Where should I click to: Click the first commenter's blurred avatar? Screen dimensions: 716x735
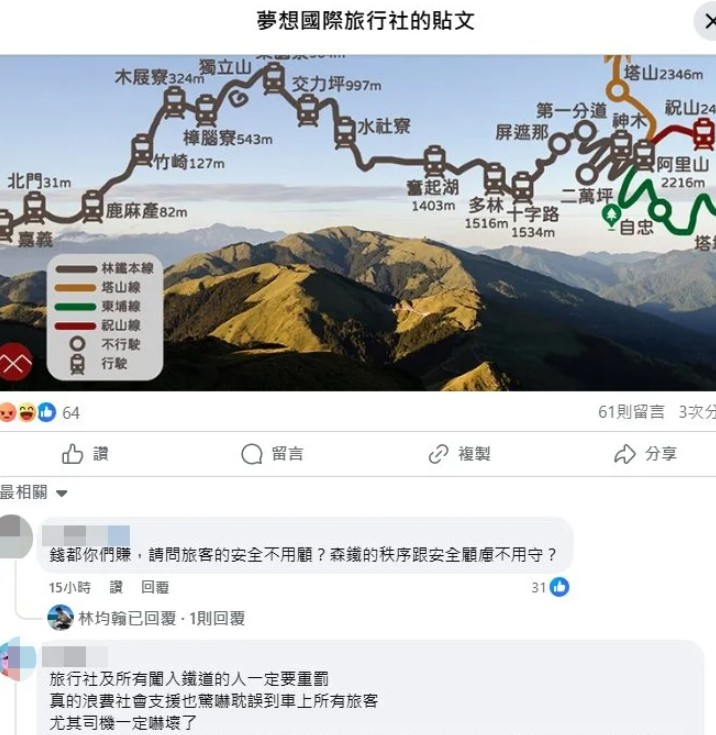point(15,536)
